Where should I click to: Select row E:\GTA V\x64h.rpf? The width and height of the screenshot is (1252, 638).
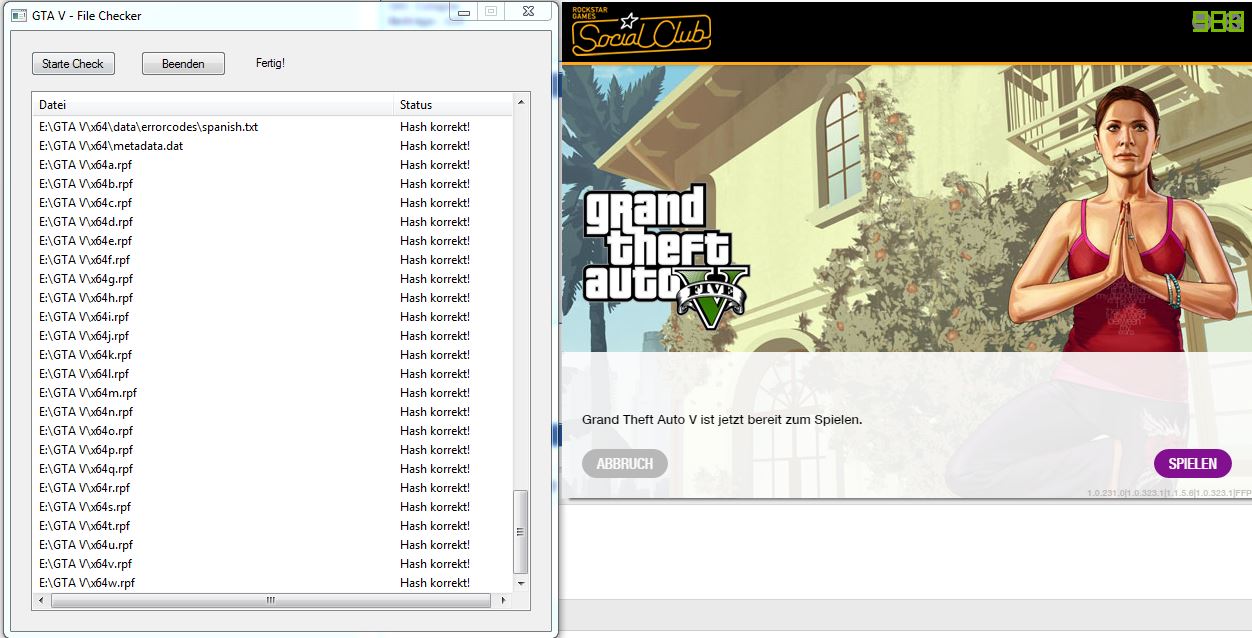(x=272, y=298)
